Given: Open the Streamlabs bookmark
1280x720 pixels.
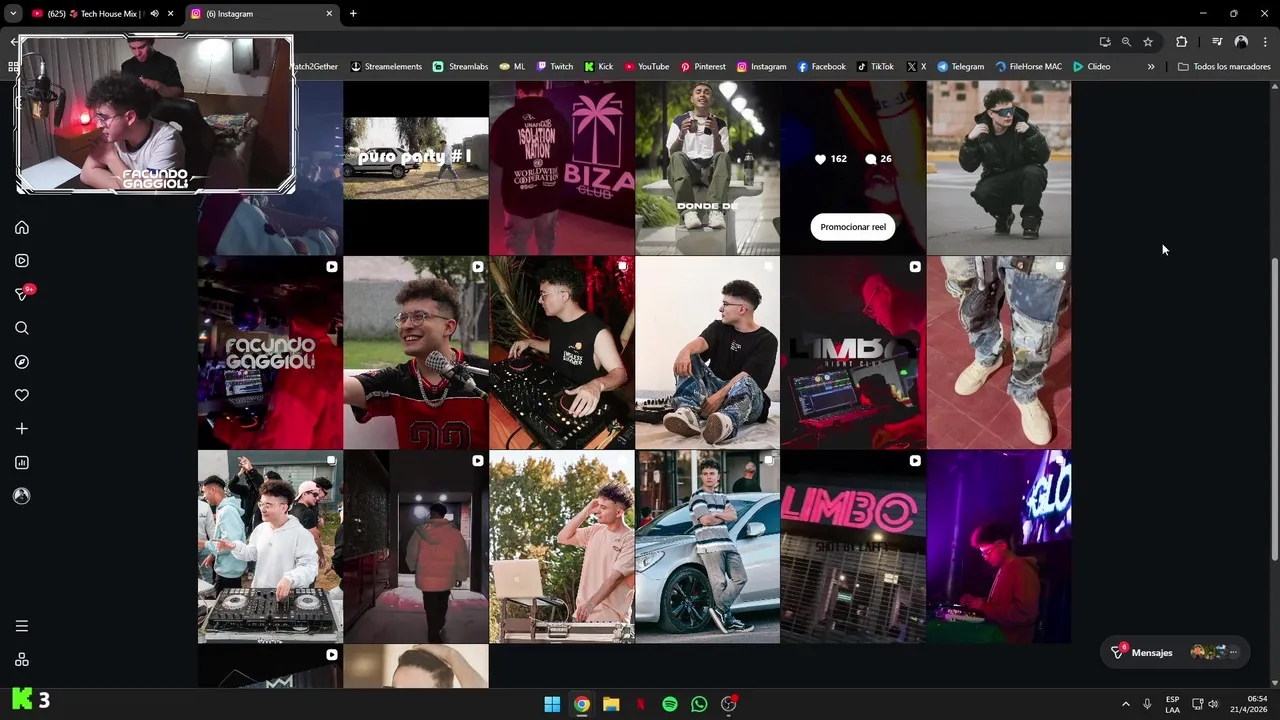Looking at the screenshot, I should point(461,67).
